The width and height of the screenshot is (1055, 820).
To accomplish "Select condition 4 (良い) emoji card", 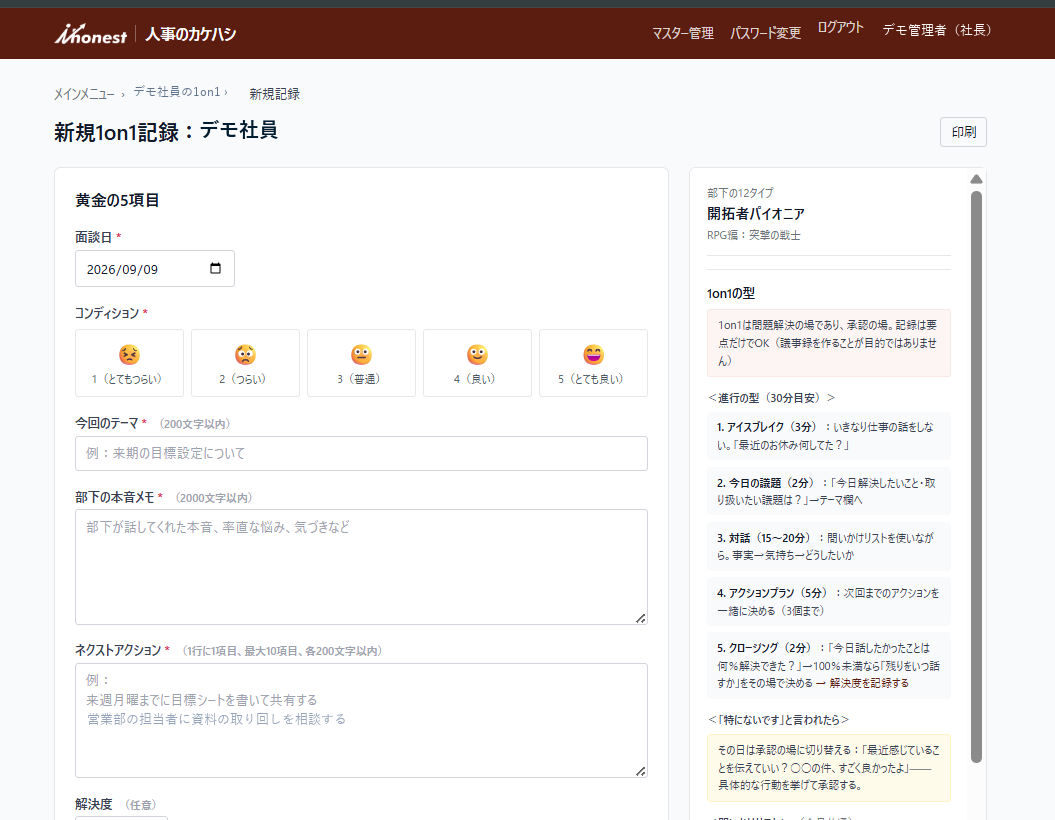I will [x=477, y=363].
